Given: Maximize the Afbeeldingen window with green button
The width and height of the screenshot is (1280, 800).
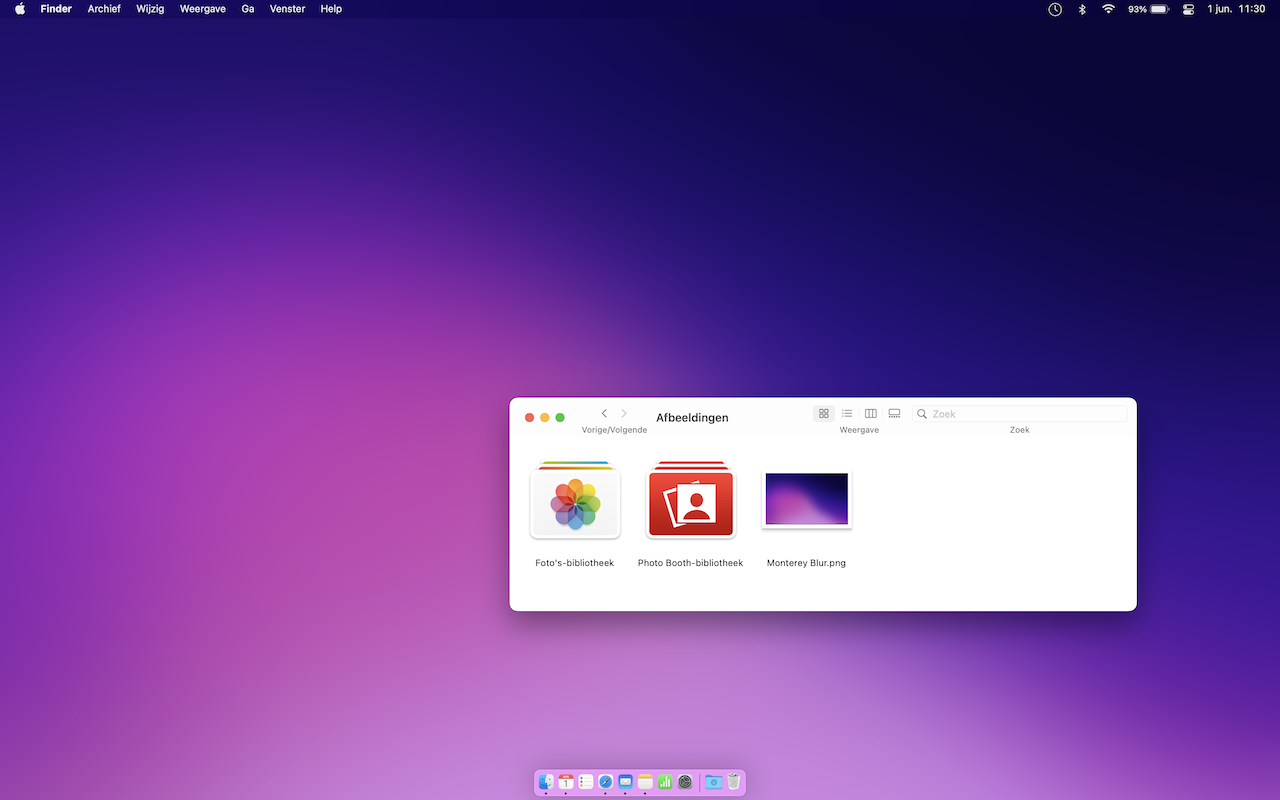Looking at the screenshot, I should 560,417.
